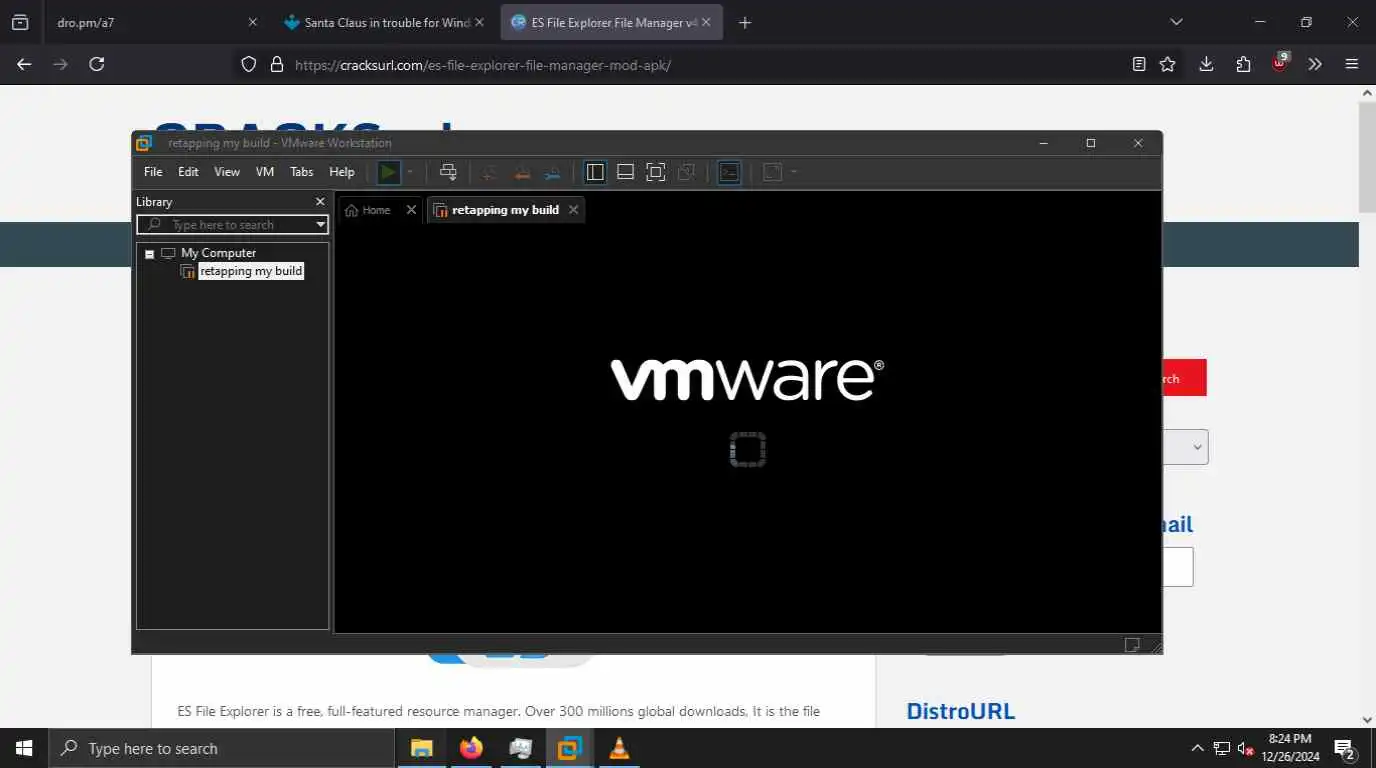Screen dimensions: 1376x768
Task: Click the red extension icon with badge
Action: tap(1279, 63)
